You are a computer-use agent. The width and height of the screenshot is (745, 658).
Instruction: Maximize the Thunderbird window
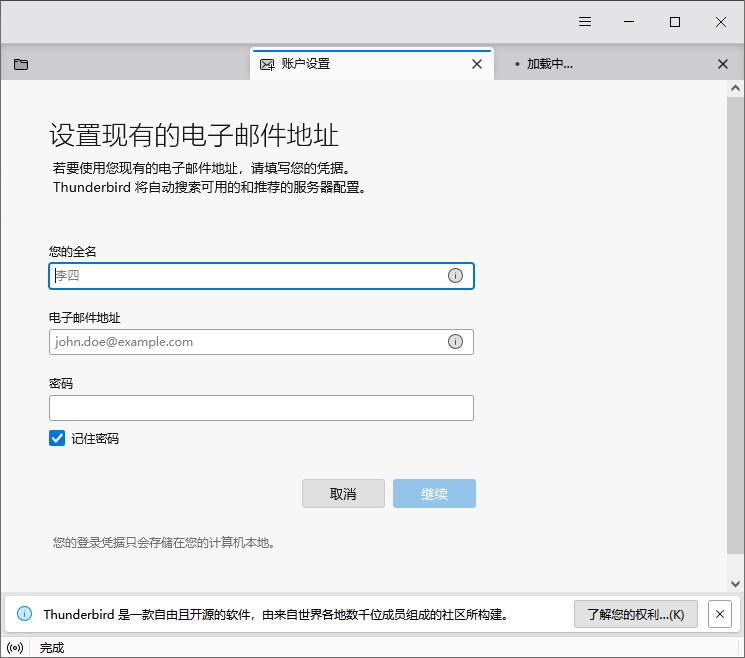point(675,22)
